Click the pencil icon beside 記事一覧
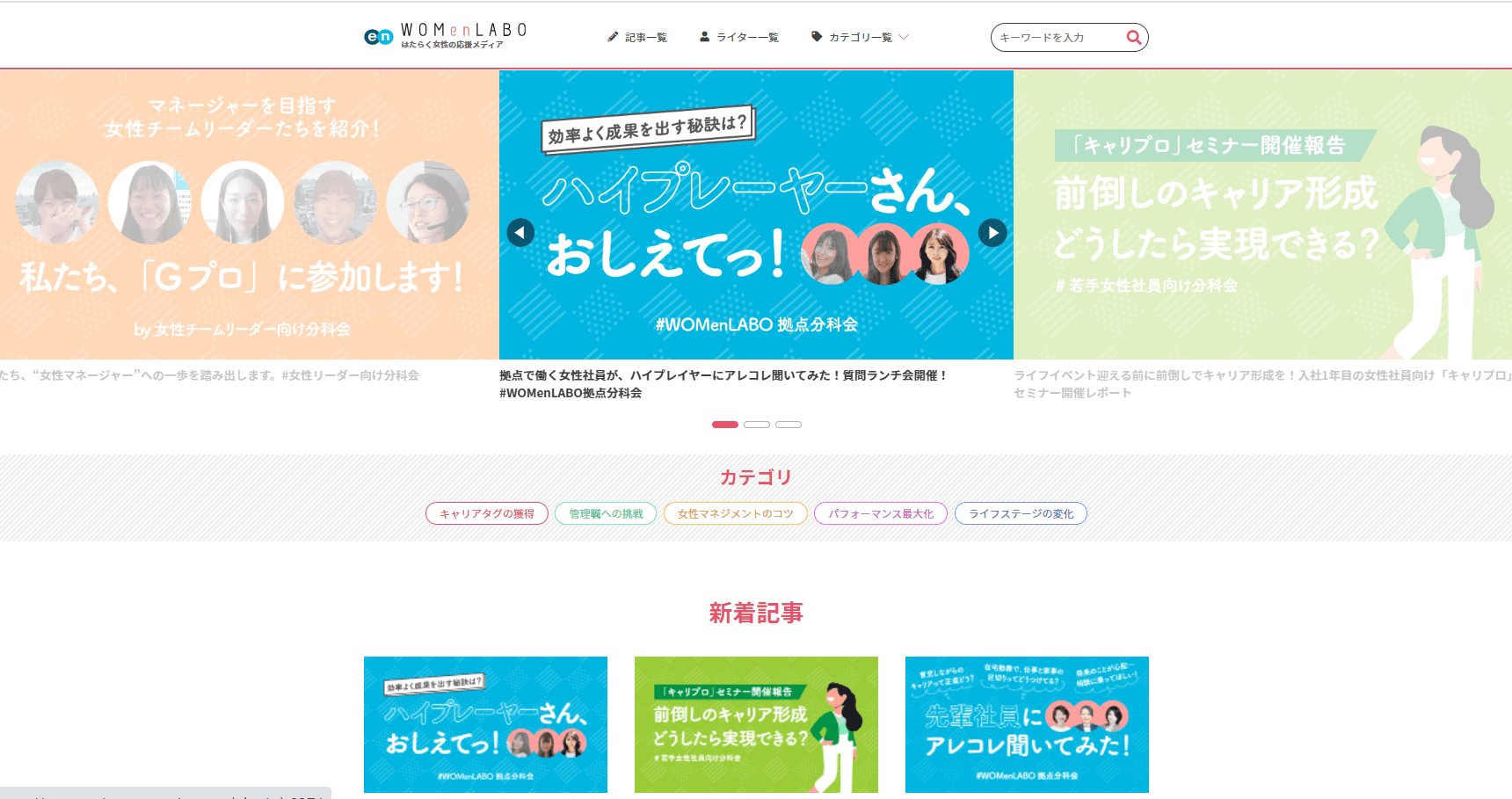1512x799 pixels. [613, 37]
